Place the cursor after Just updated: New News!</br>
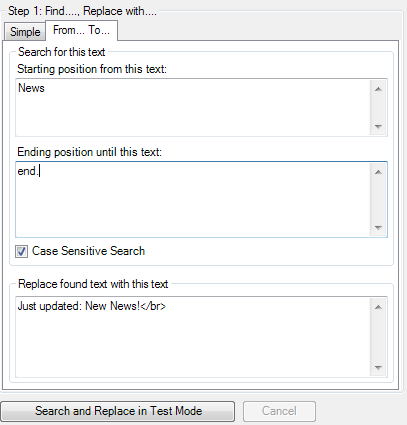Viewport: 407px width, 425px height. coord(166,306)
